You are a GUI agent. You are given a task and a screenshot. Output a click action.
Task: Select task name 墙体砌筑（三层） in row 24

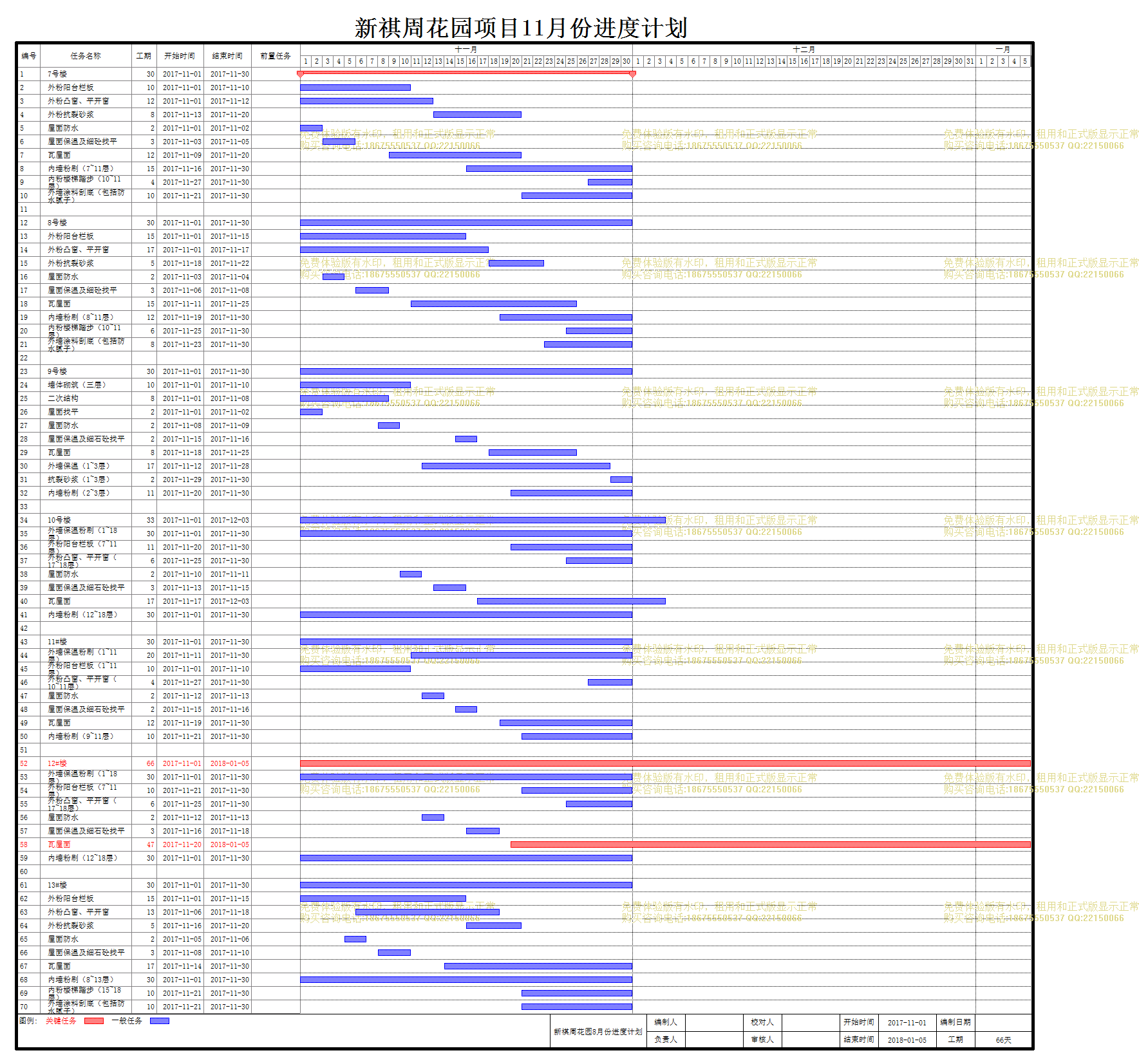[77, 385]
